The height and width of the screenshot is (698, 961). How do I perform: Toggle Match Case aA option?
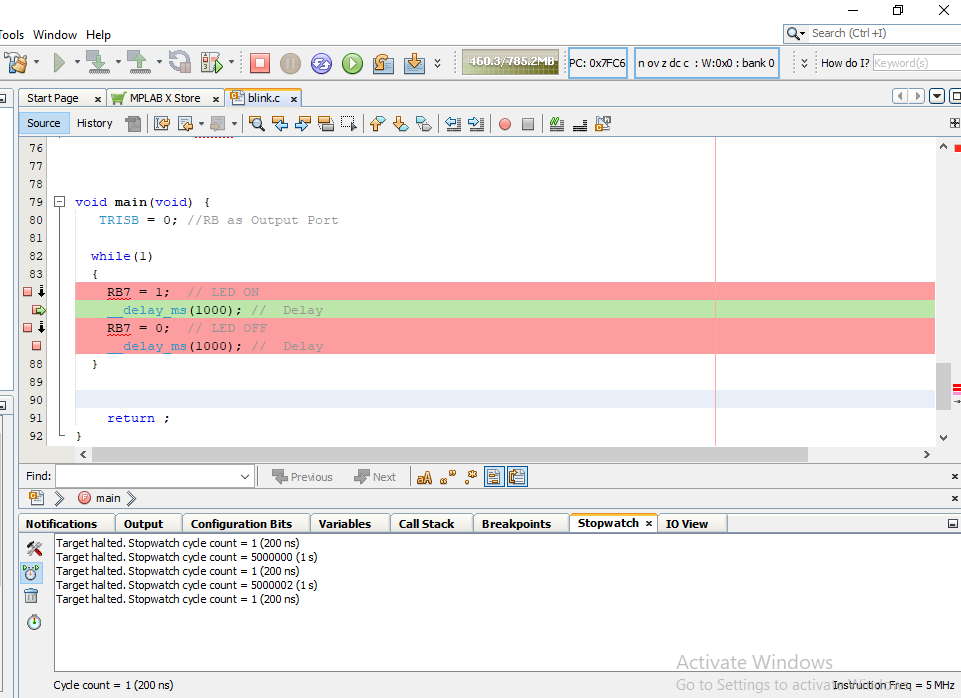click(424, 477)
